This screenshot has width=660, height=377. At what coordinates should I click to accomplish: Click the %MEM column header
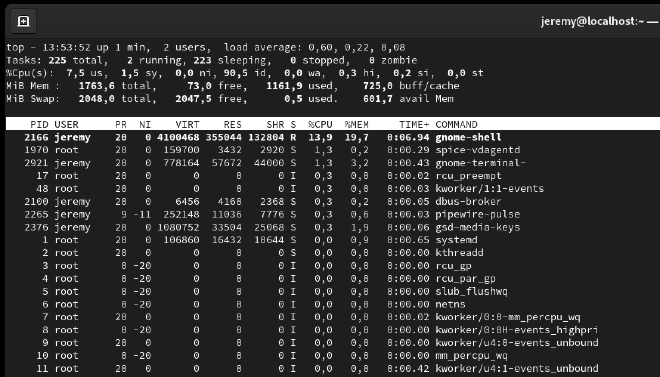pos(356,125)
